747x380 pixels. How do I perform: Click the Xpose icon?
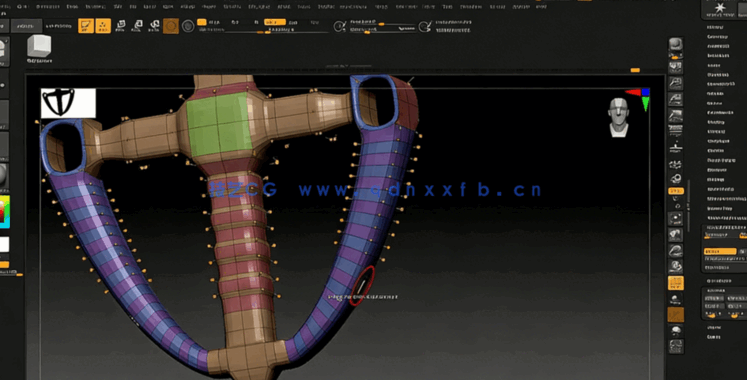[676, 346]
